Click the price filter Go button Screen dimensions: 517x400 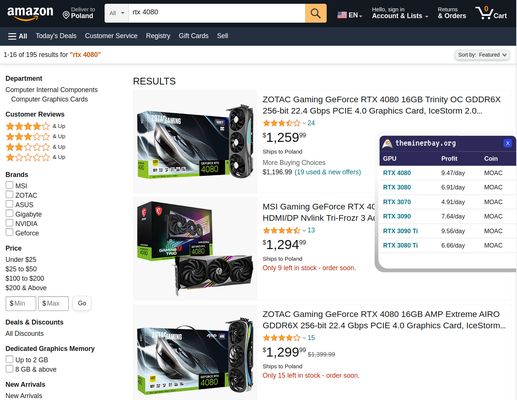click(x=82, y=303)
